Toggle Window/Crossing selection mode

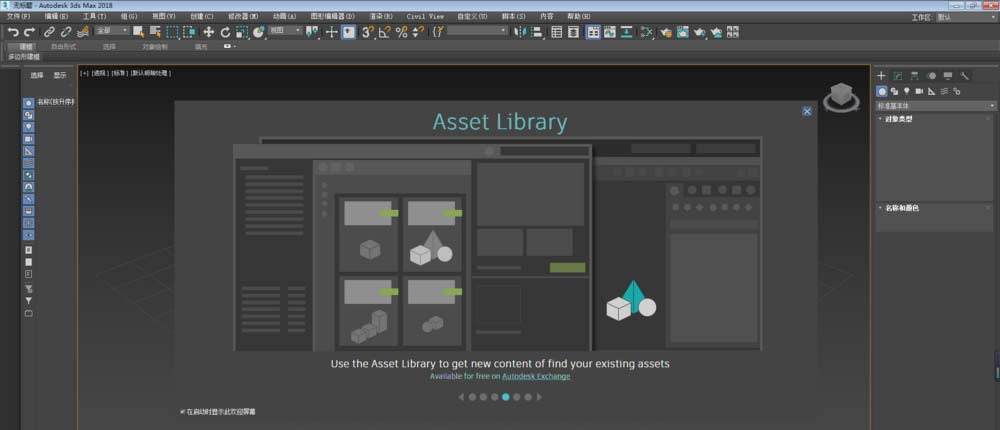point(190,32)
